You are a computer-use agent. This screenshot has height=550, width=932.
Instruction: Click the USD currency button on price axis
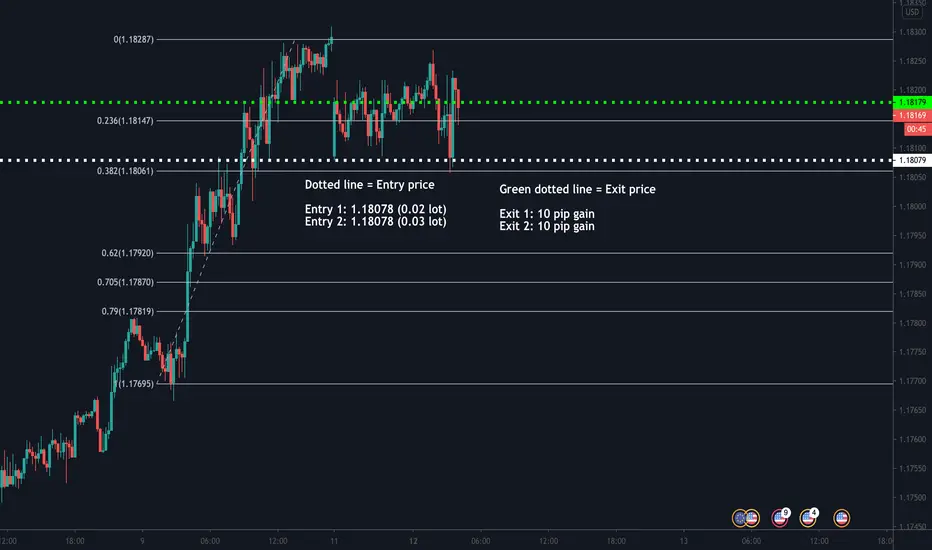pyautogui.click(x=912, y=12)
